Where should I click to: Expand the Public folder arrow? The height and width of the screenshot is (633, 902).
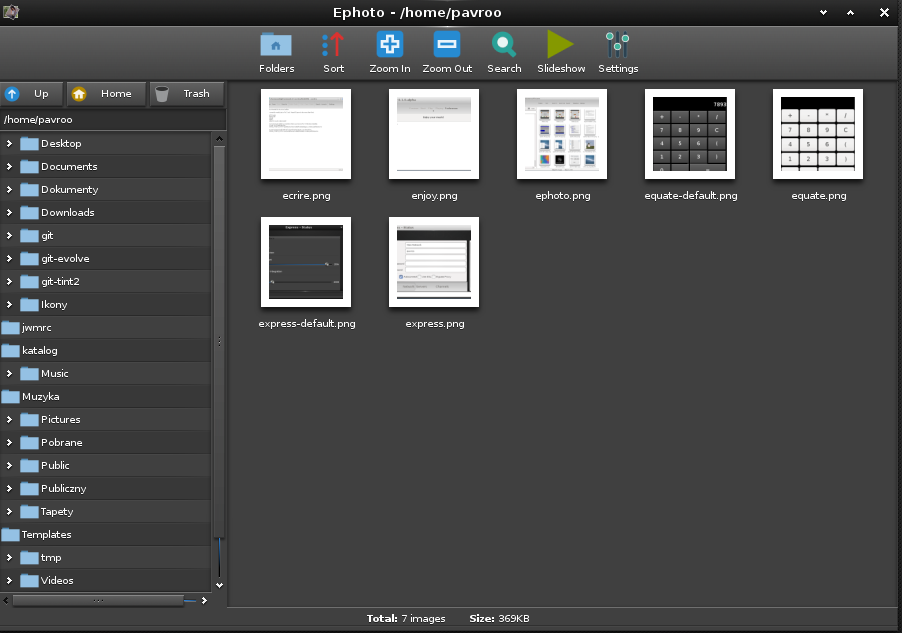coord(9,466)
